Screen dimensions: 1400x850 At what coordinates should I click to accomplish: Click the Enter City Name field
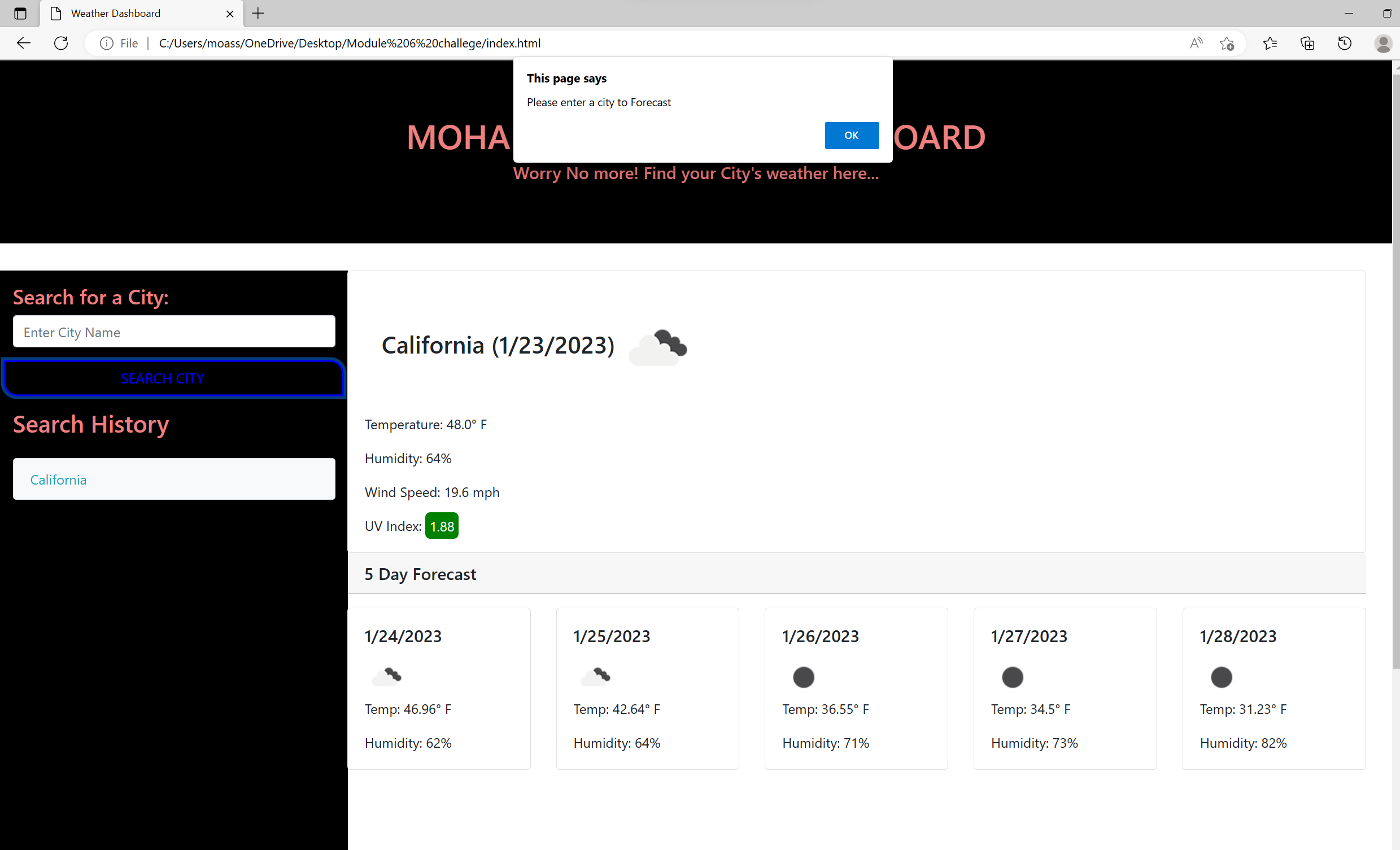pos(174,332)
